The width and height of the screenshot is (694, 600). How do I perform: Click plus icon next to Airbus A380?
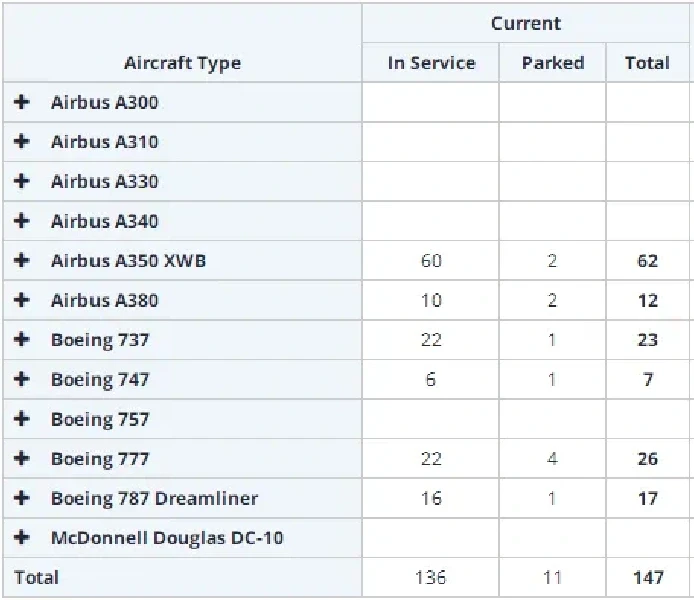22,300
